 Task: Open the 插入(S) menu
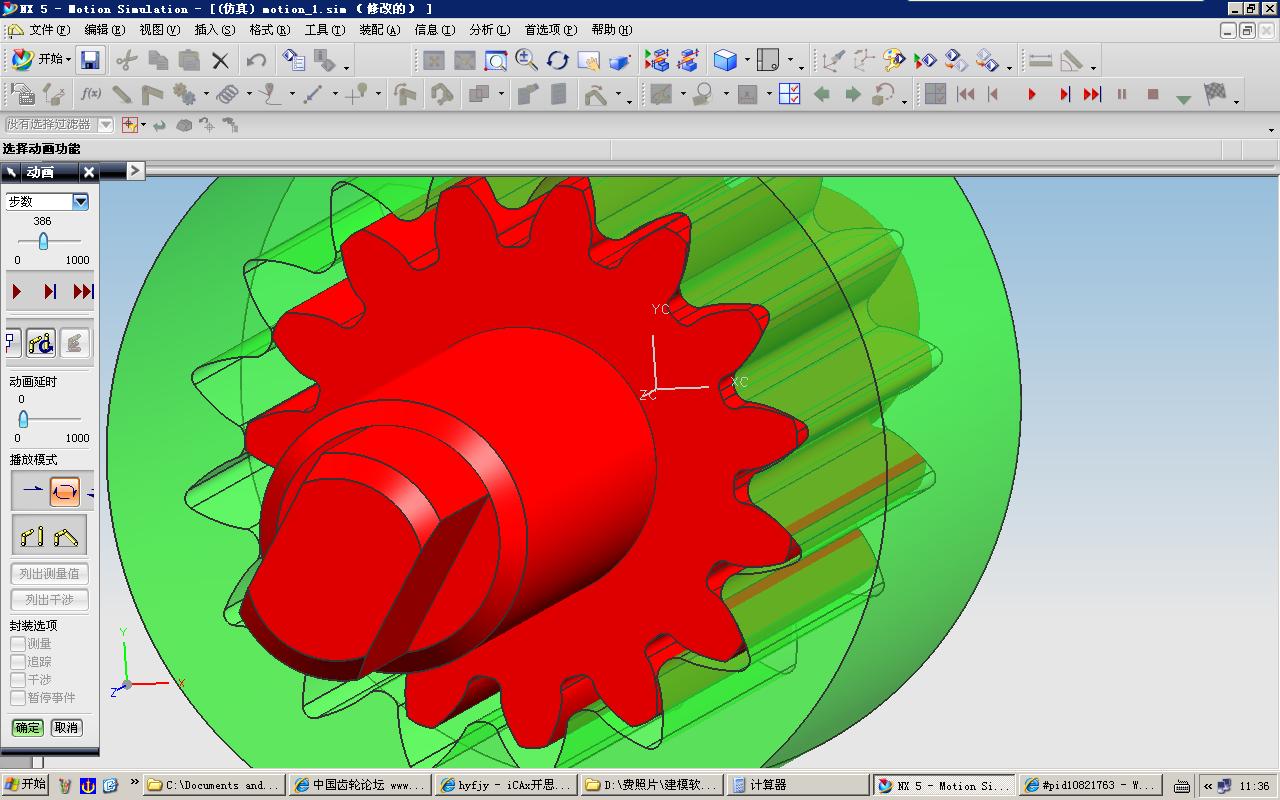pyautogui.click(x=215, y=30)
